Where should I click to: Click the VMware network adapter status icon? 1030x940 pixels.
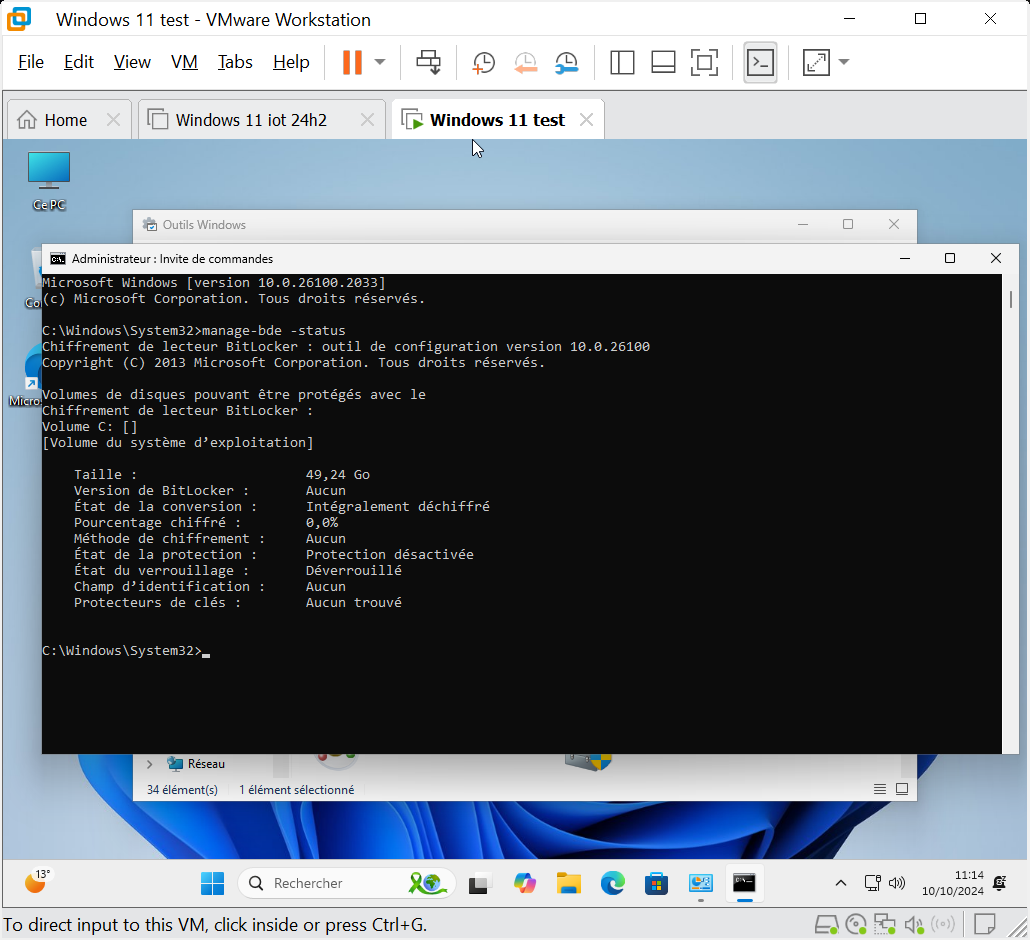coord(884,924)
